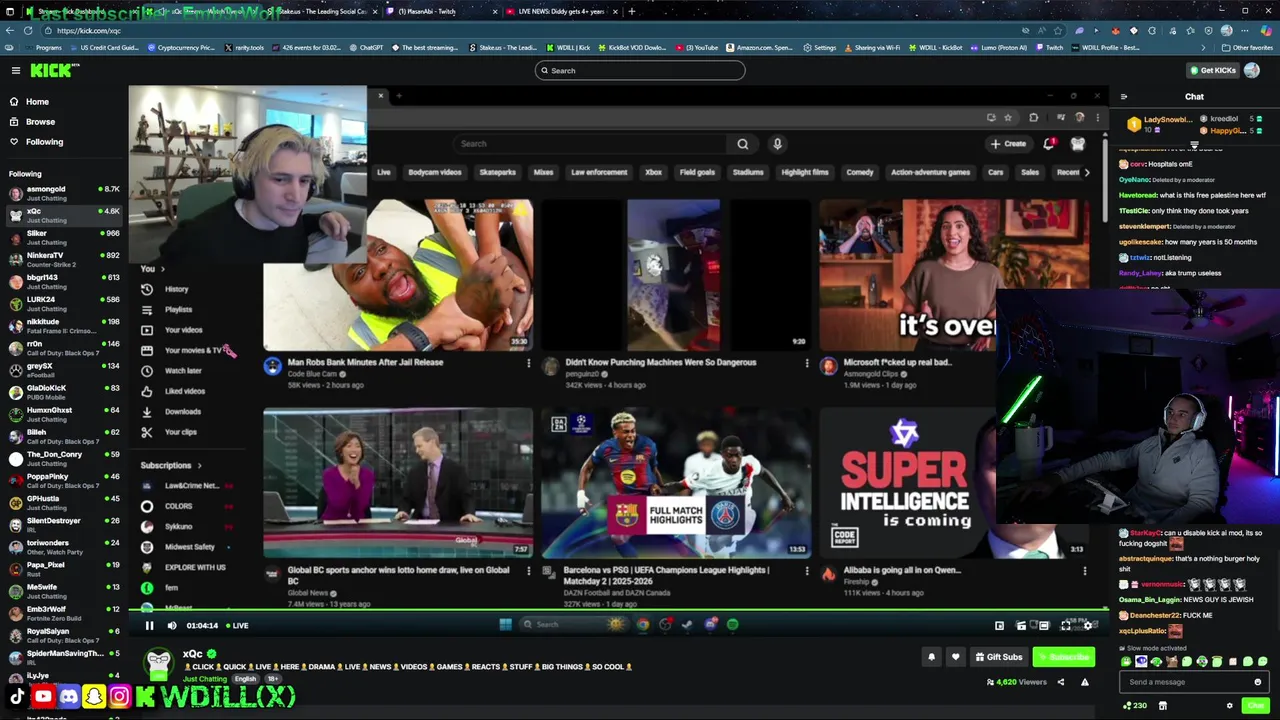
Task: Click the Just Chatting category link
Action: pyautogui.click(x=204, y=679)
